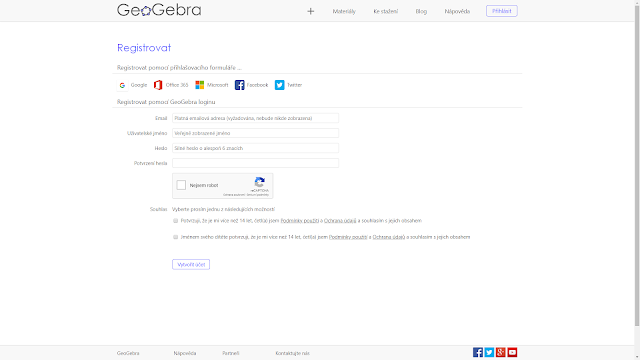
Task: Register with the Office 365 icon
Action: [x=158, y=85]
